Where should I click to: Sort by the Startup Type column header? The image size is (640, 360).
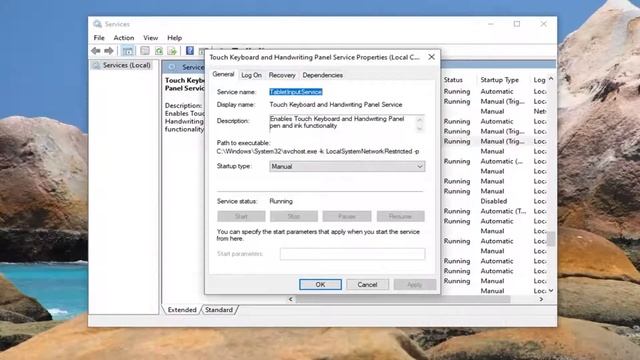[x=500, y=80]
